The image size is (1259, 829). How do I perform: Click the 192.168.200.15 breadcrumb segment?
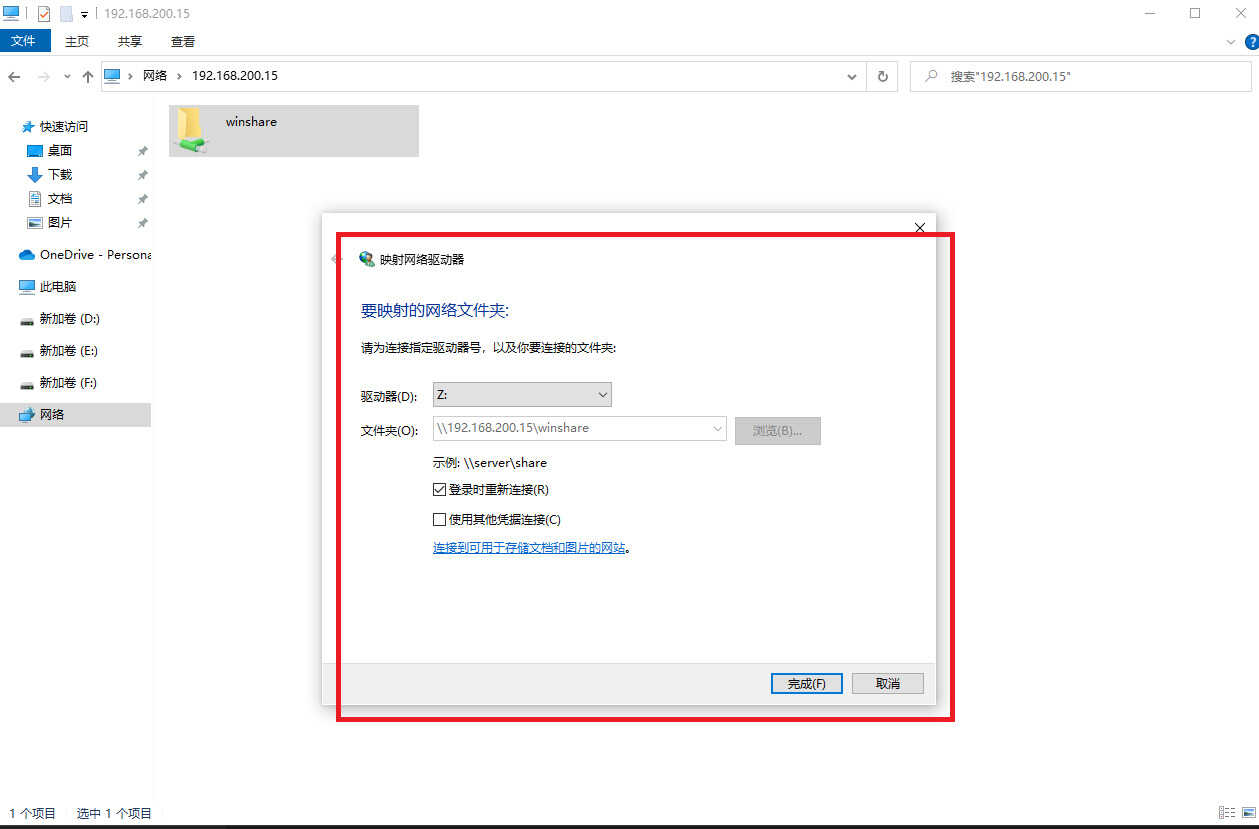234,76
